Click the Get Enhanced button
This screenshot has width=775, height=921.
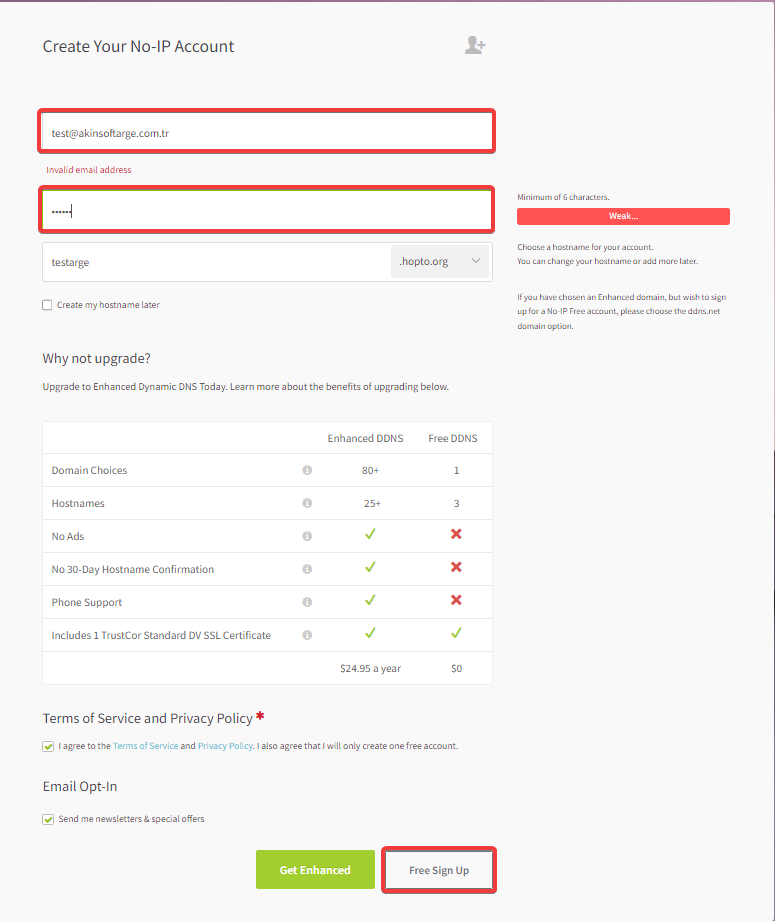(x=315, y=869)
